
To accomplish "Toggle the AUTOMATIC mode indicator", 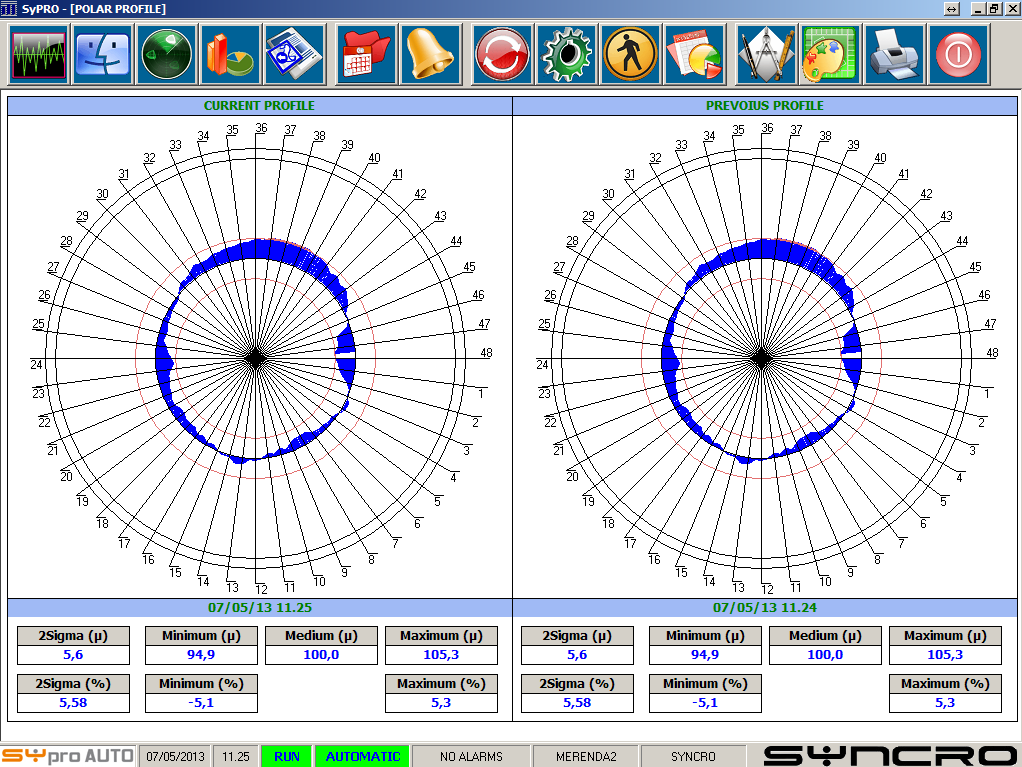I will 362,756.
